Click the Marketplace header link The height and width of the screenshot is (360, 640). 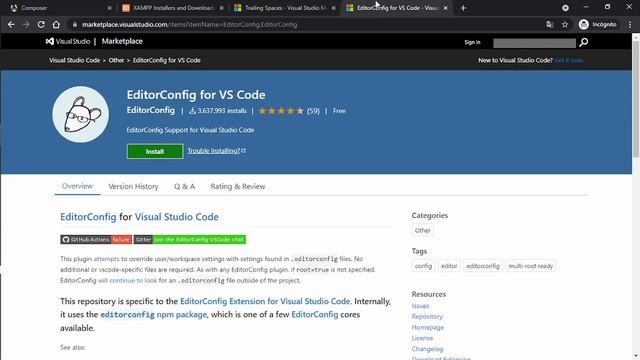coord(122,41)
